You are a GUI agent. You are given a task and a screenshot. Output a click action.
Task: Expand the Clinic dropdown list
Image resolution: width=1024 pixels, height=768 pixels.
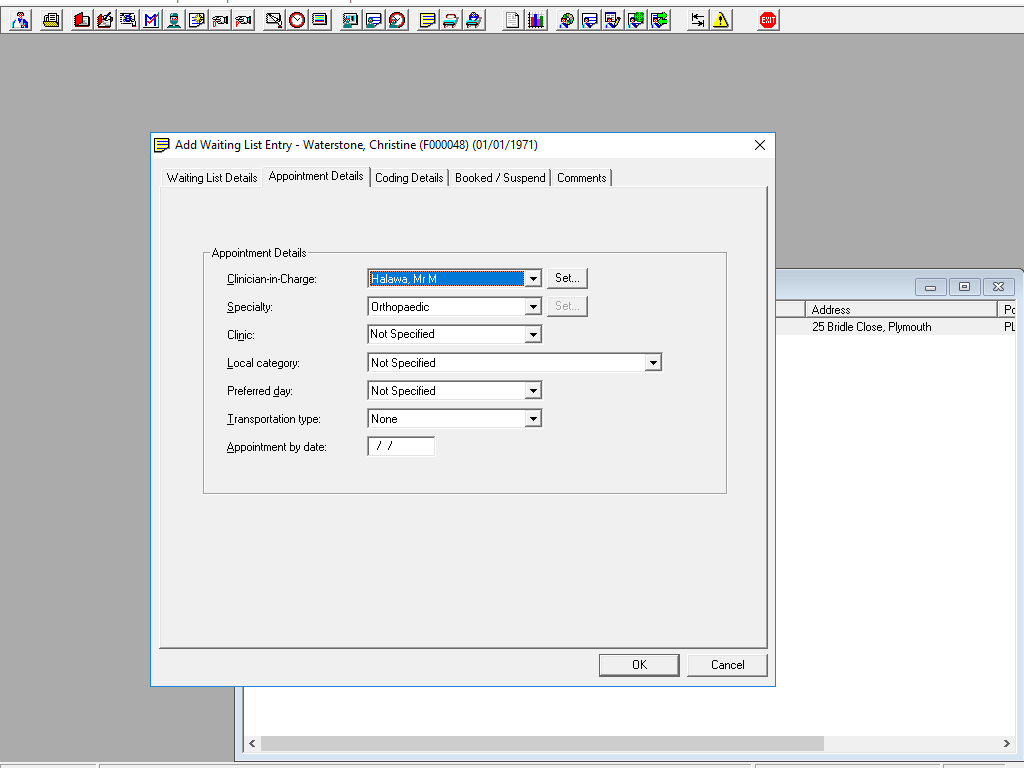(x=534, y=334)
